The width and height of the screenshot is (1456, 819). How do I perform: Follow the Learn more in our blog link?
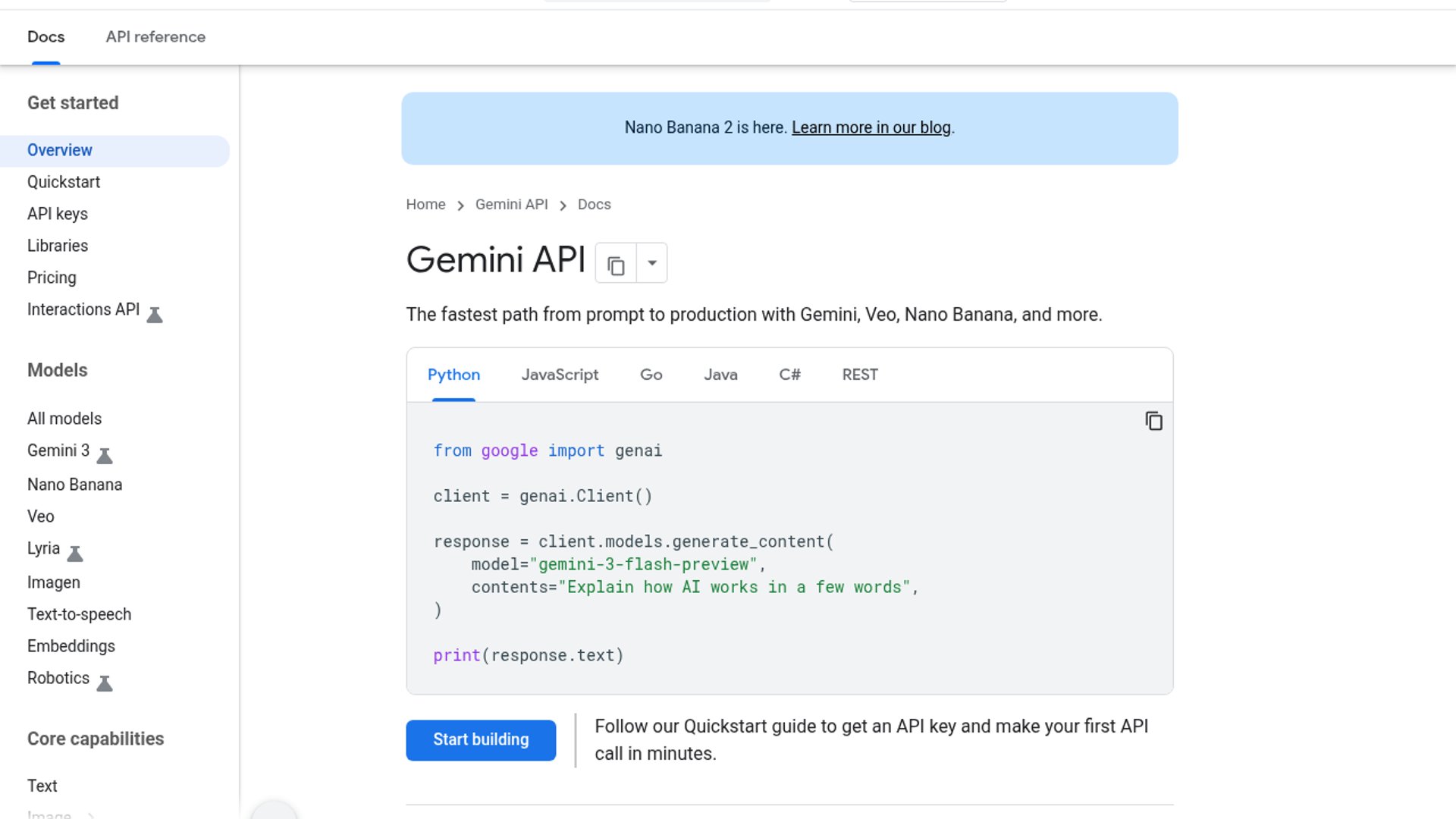(x=871, y=127)
